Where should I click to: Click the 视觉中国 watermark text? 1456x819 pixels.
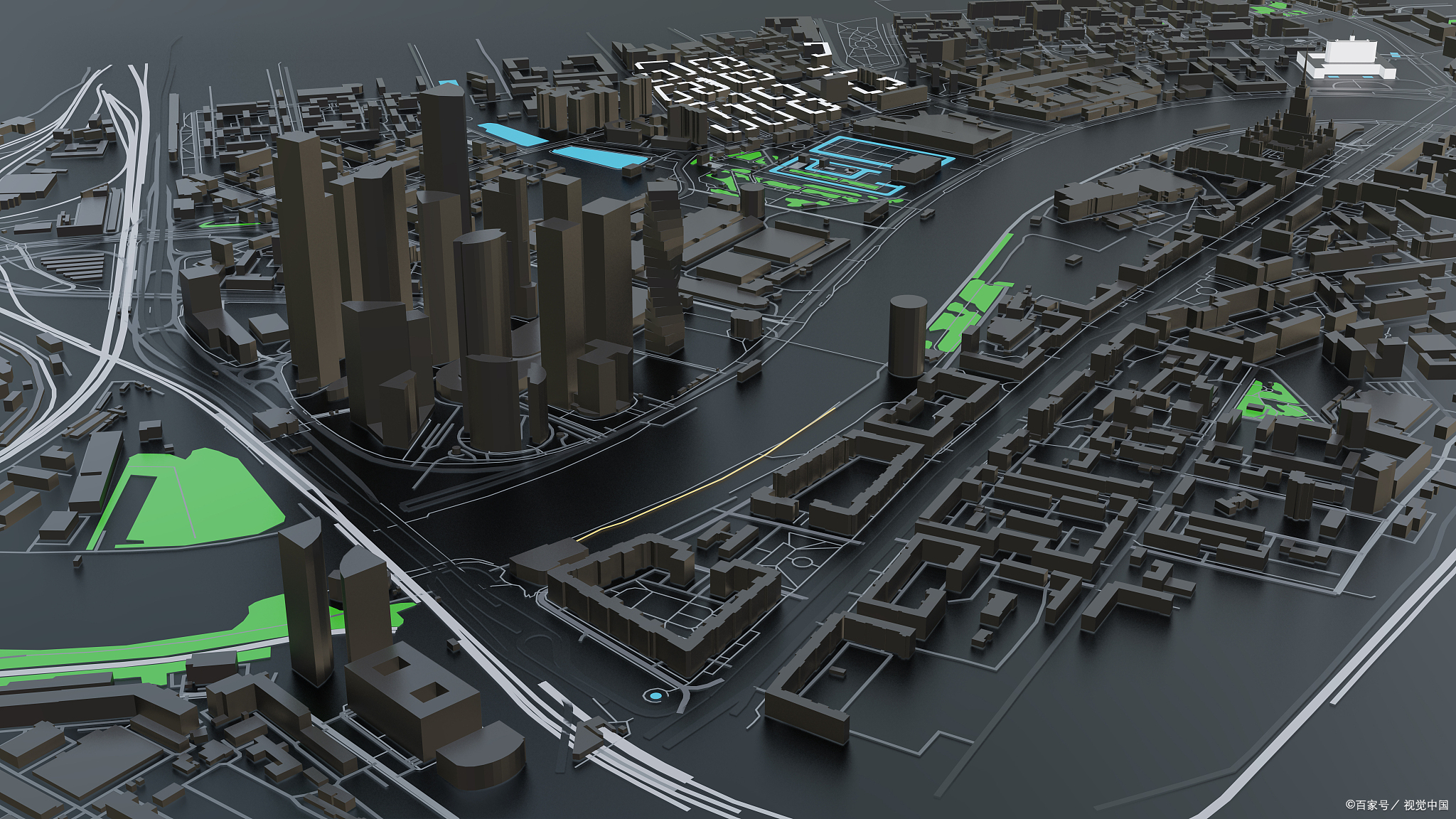(1425, 805)
